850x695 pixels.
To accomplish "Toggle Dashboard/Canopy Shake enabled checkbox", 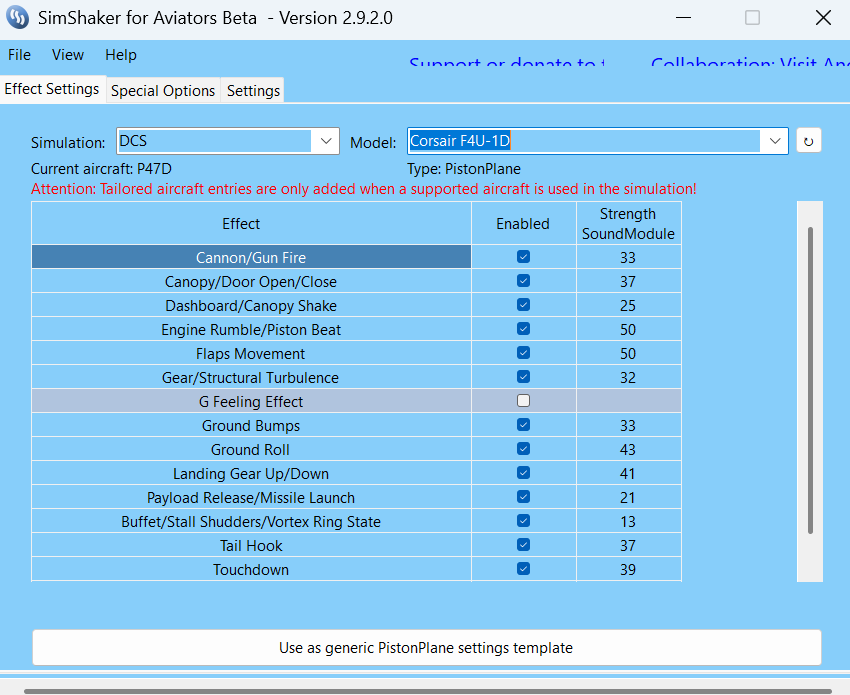I will pyautogui.click(x=523, y=305).
